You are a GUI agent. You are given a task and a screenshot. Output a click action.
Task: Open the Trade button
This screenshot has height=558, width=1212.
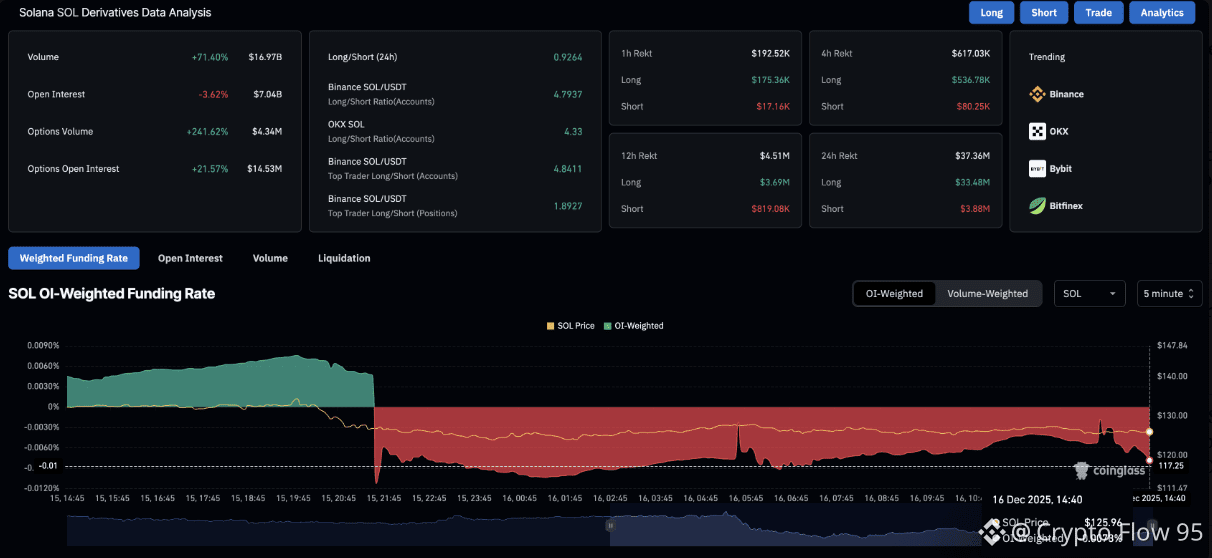(x=1098, y=13)
